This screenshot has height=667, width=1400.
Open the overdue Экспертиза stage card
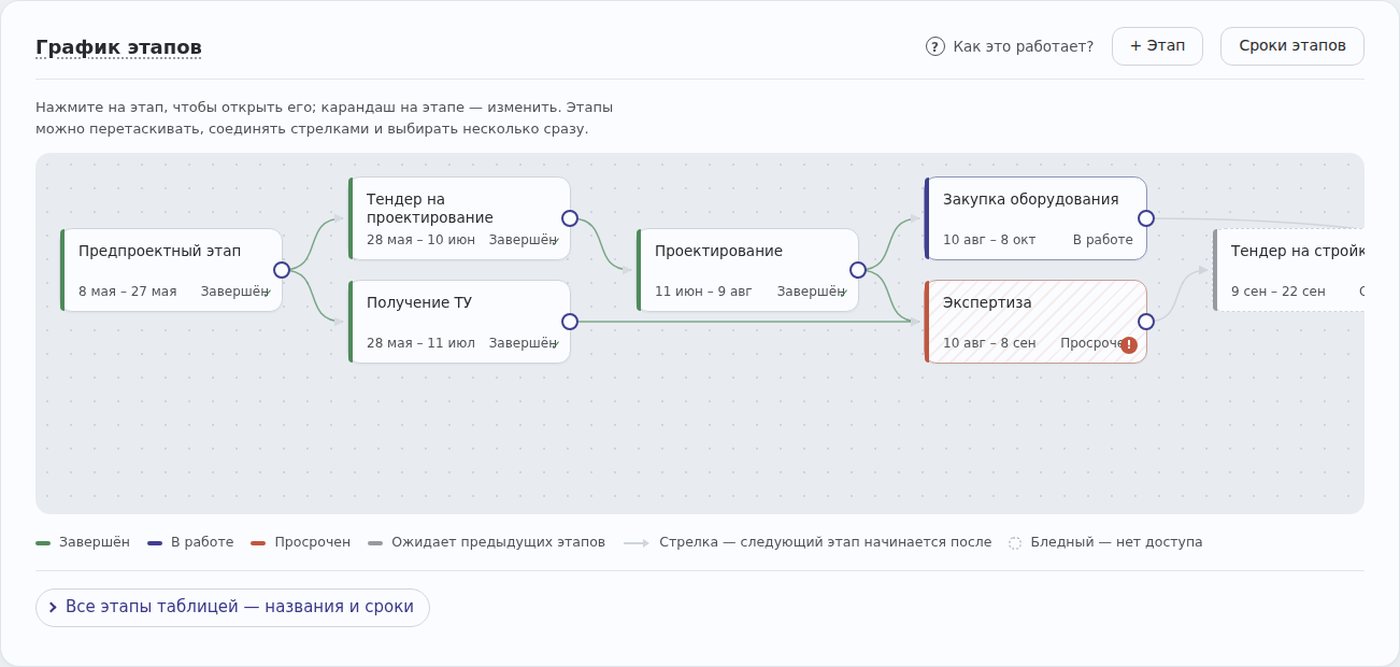point(1035,322)
